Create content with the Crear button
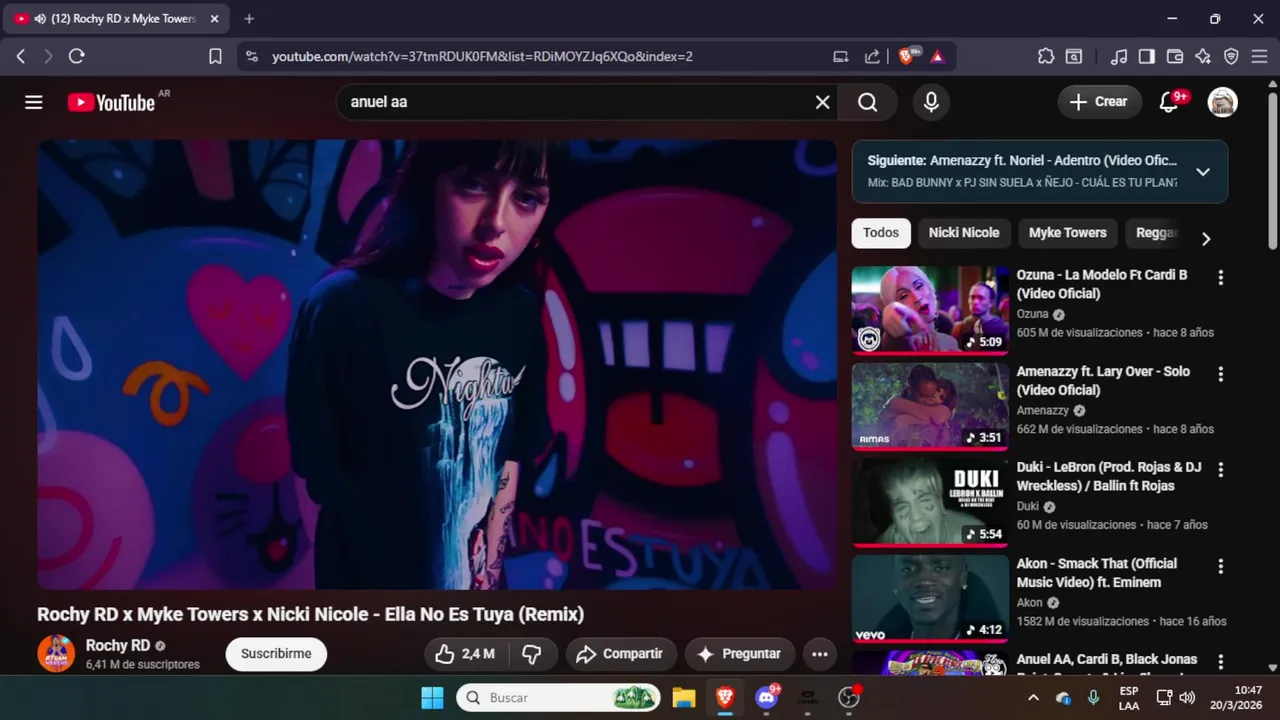Screen dimensions: 1280x720 tap(1098, 102)
